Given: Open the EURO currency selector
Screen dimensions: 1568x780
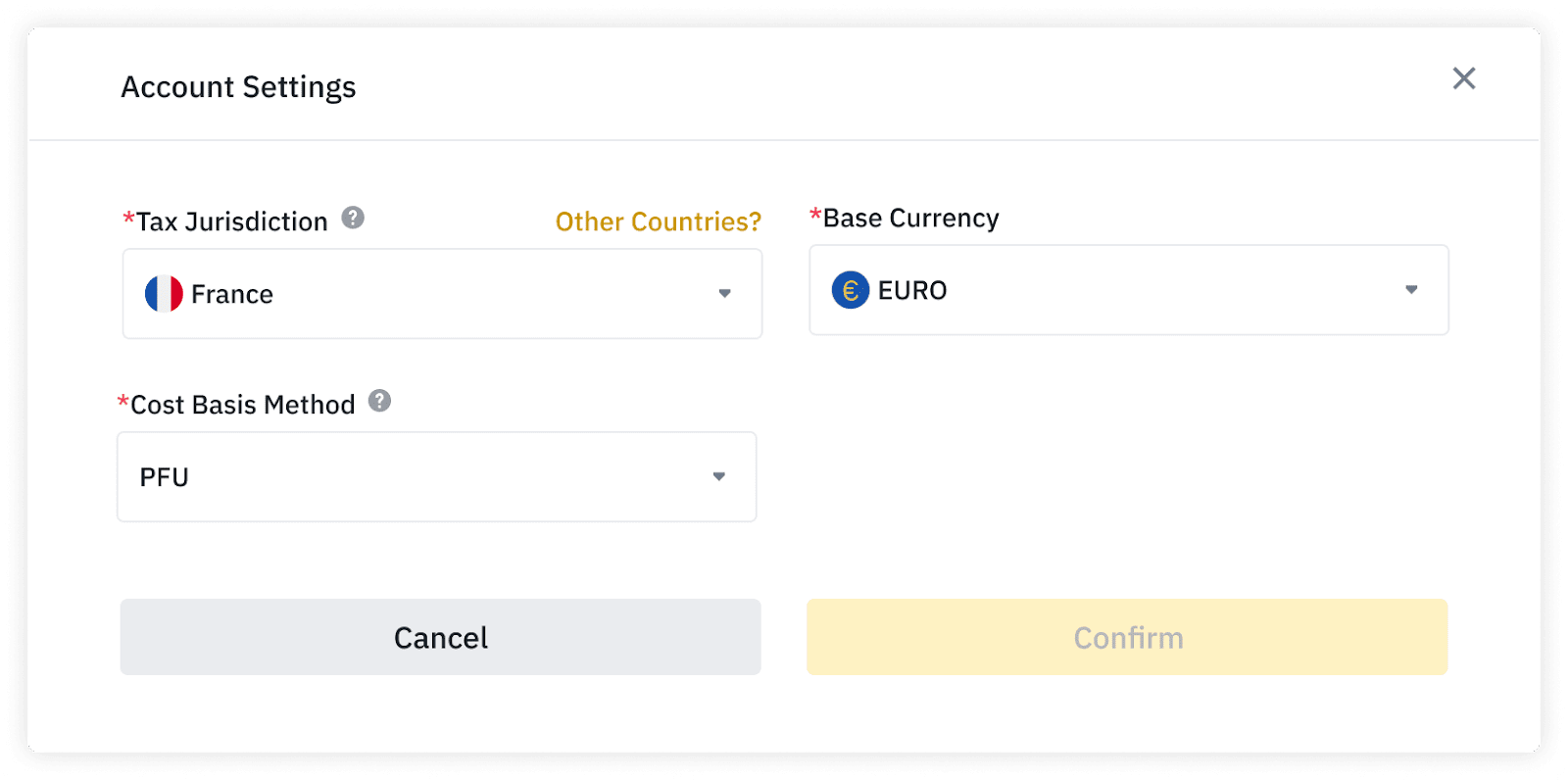Looking at the screenshot, I should (1129, 290).
